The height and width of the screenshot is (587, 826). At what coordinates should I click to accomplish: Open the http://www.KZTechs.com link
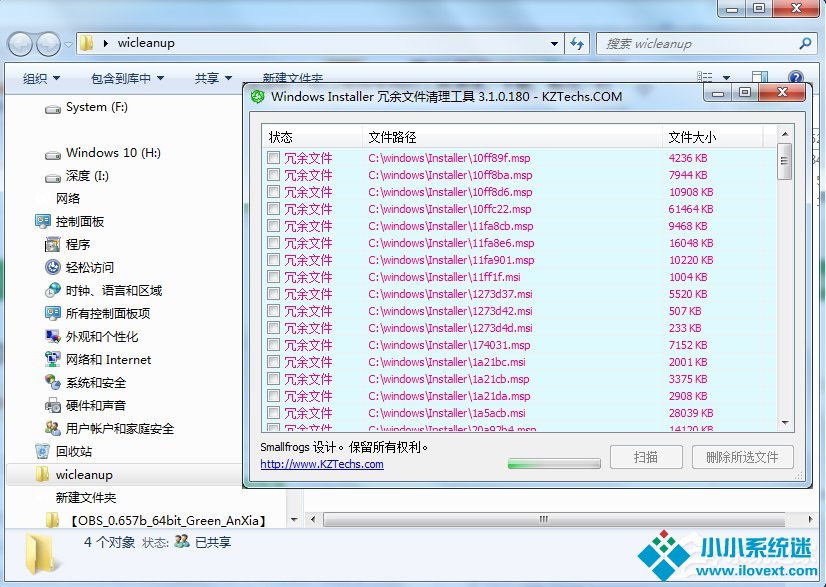(x=322, y=464)
